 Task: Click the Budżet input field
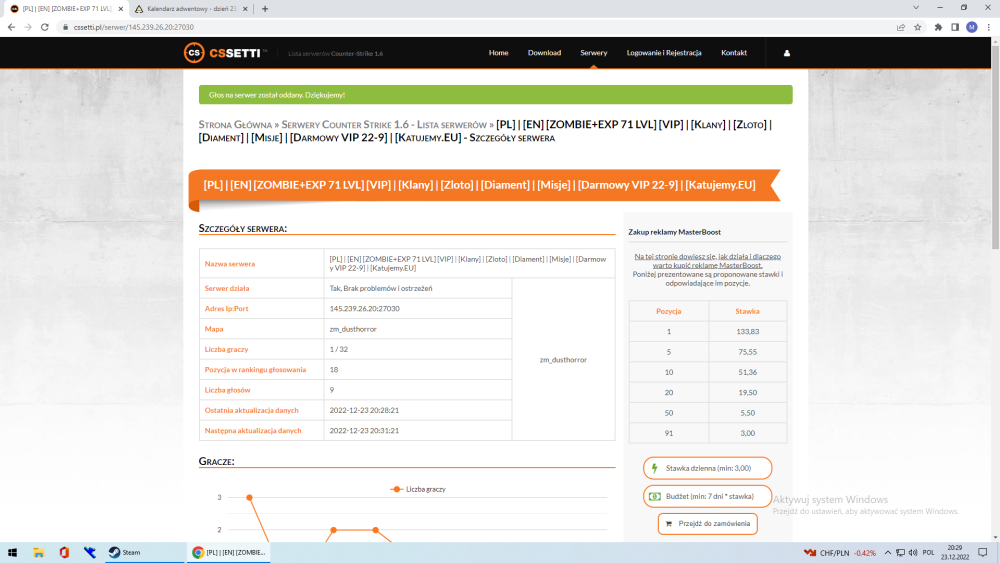708,496
